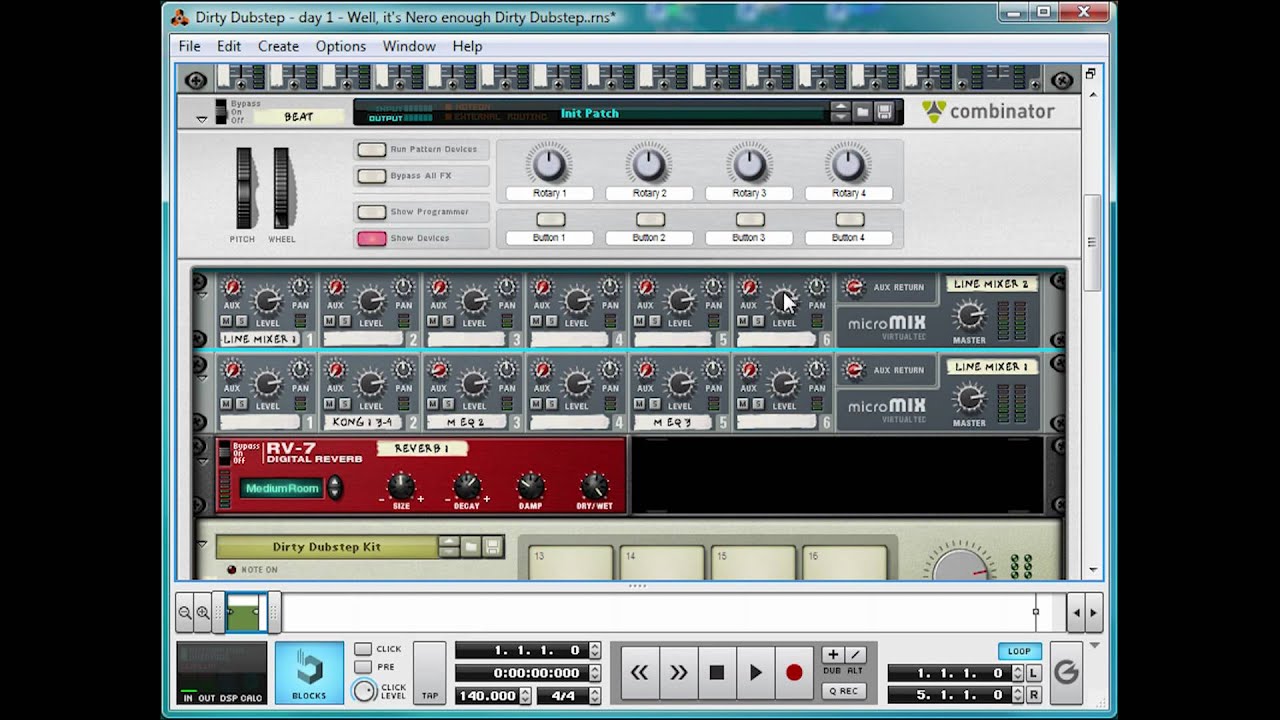This screenshot has width=1280, height=720.
Task: Click the Q REC button
Action: tap(843, 690)
